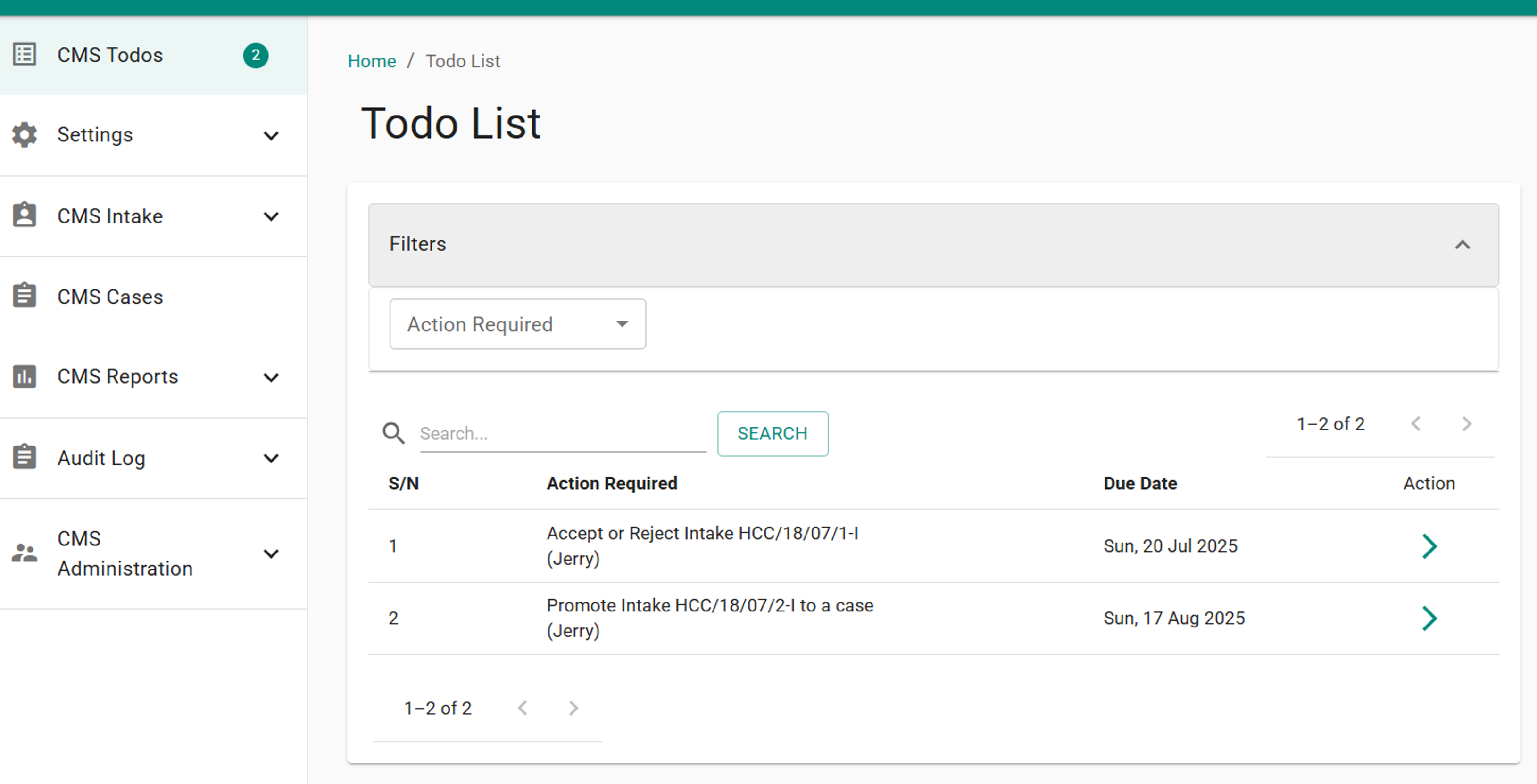This screenshot has width=1537, height=784.
Task: Open action arrow for Accept or Reject Intake row
Action: pos(1429,546)
